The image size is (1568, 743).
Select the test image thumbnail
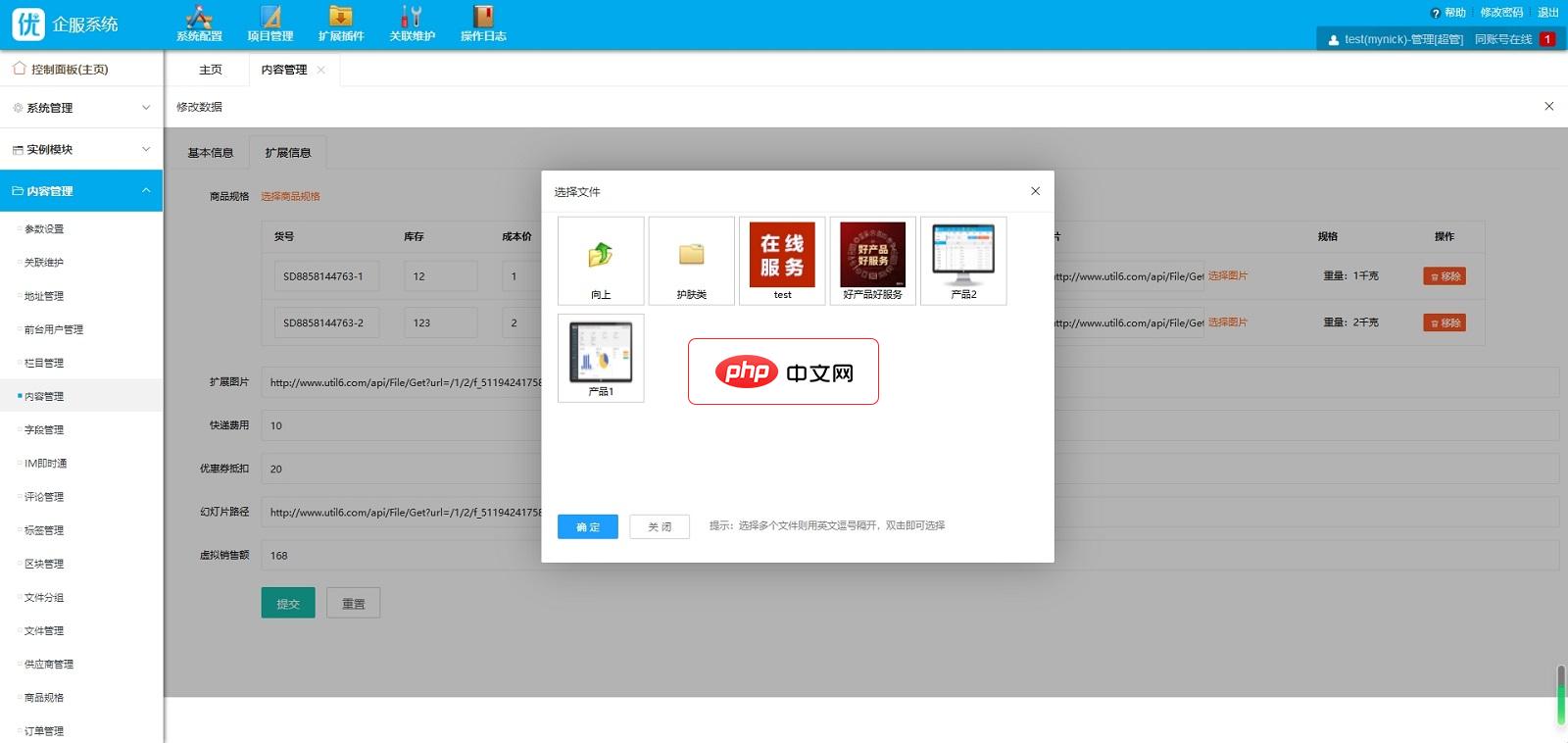click(782, 261)
